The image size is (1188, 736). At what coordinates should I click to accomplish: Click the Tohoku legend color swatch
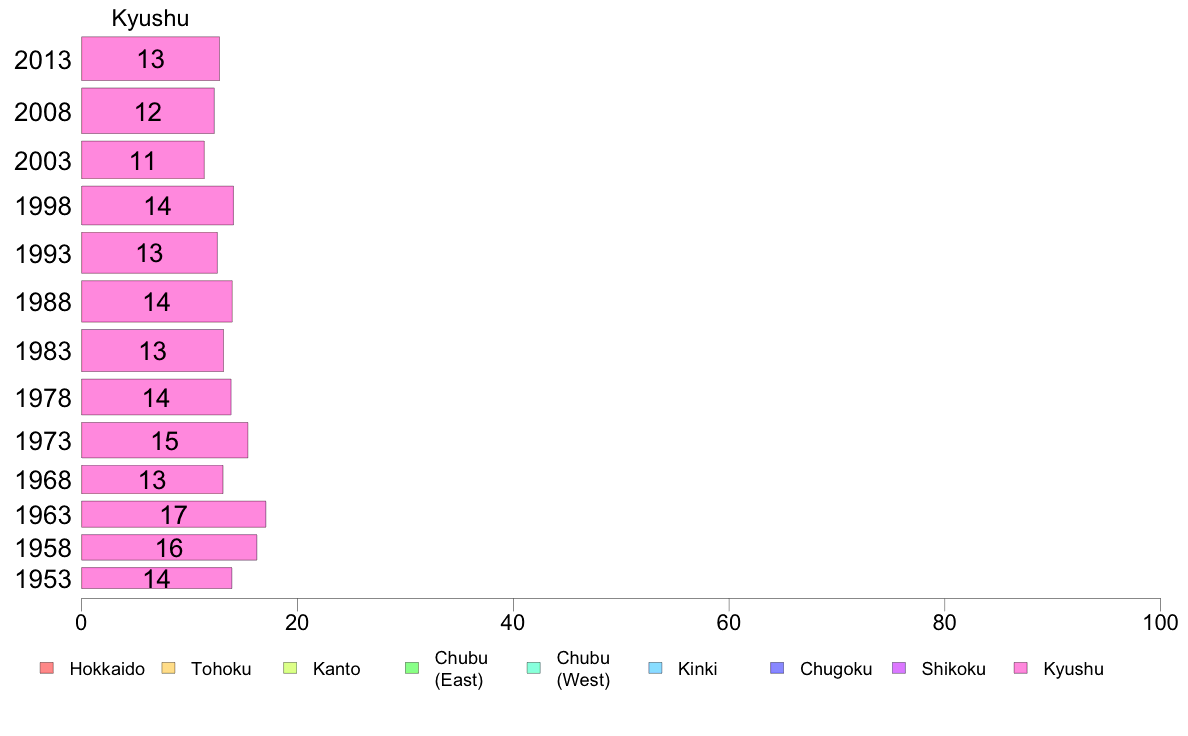pyautogui.click(x=168, y=668)
